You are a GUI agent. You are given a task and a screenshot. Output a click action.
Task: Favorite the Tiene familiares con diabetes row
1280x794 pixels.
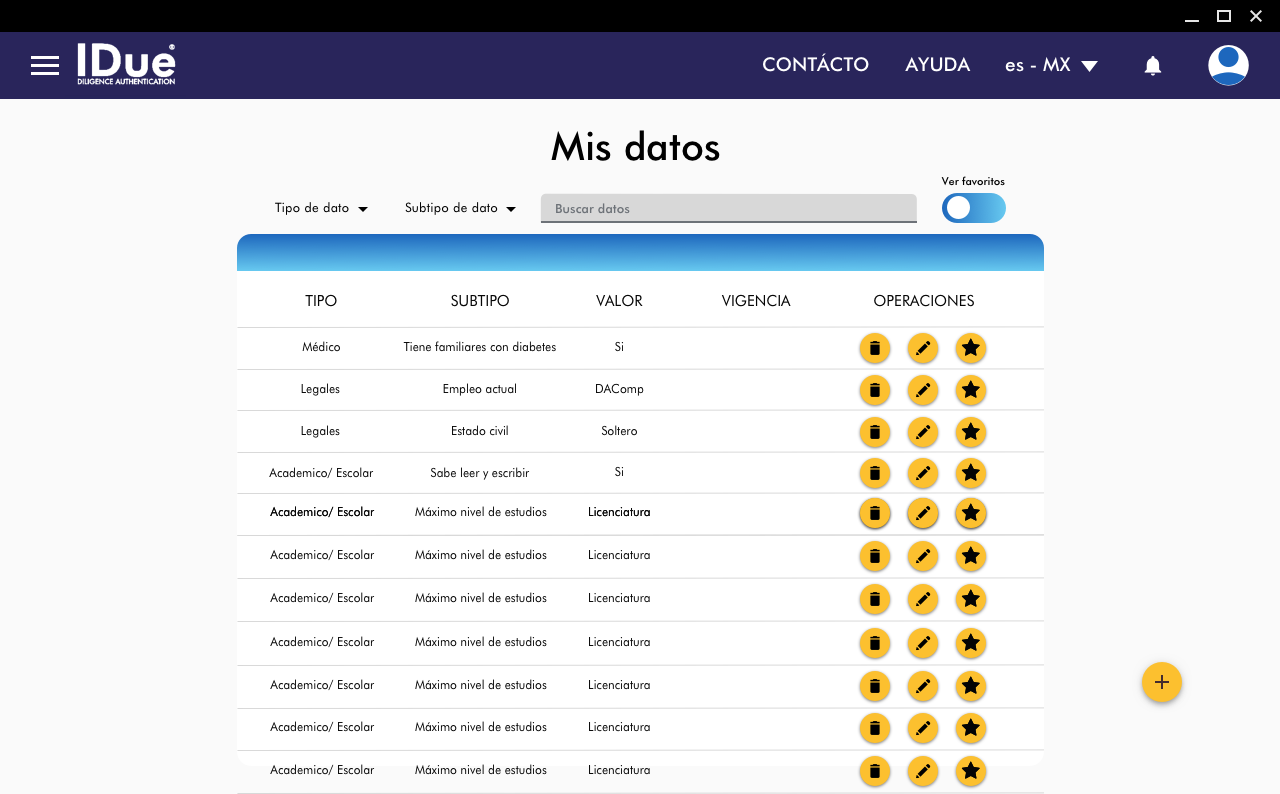point(970,348)
